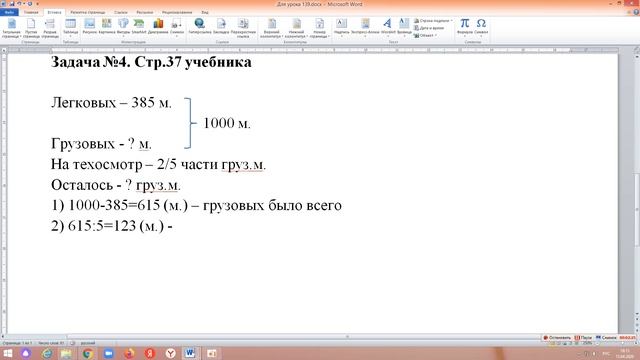640x360 pixels.
Task: Click the line 'Легковых – 385 м.'
Action: tap(111, 103)
